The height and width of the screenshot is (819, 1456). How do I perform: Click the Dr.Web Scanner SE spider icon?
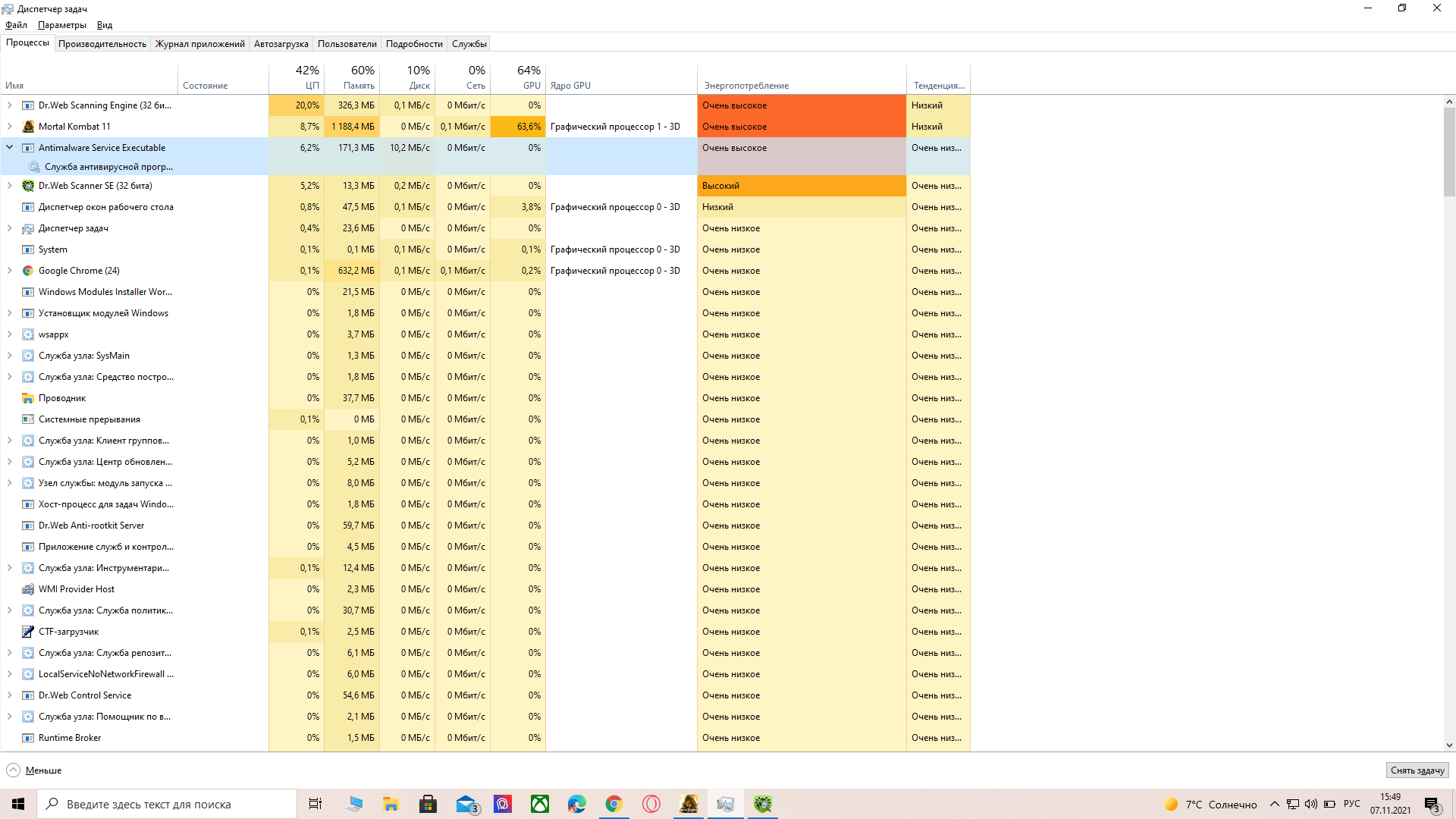pyautogui.click(x=28, y=186)
